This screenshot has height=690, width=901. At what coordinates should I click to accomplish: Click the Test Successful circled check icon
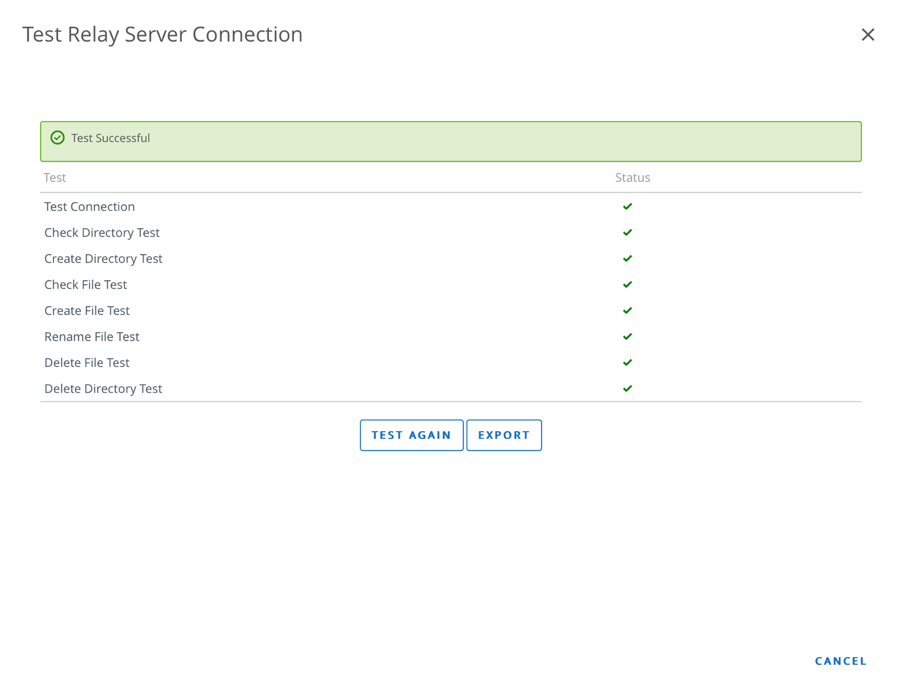pyautogui.click(x=57, y=138)
